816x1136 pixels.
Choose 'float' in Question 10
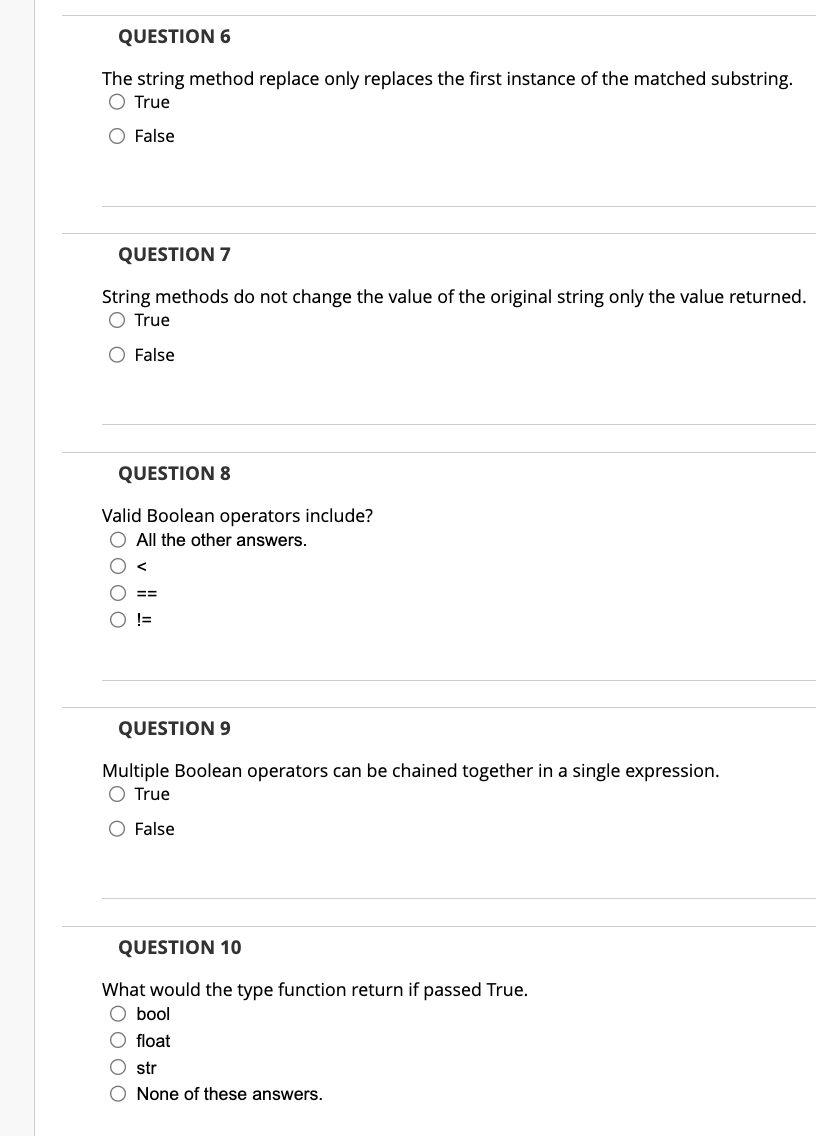(117, 1041)
